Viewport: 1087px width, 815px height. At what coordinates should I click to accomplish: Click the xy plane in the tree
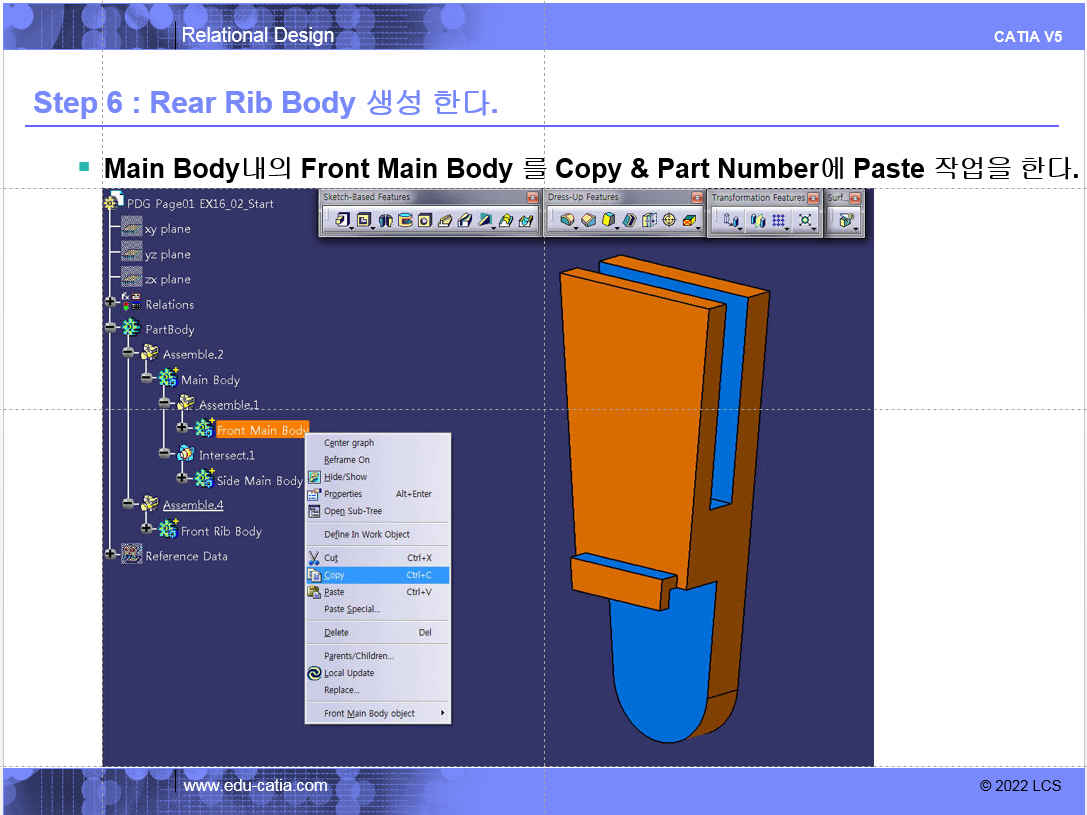tap(167, 229)
